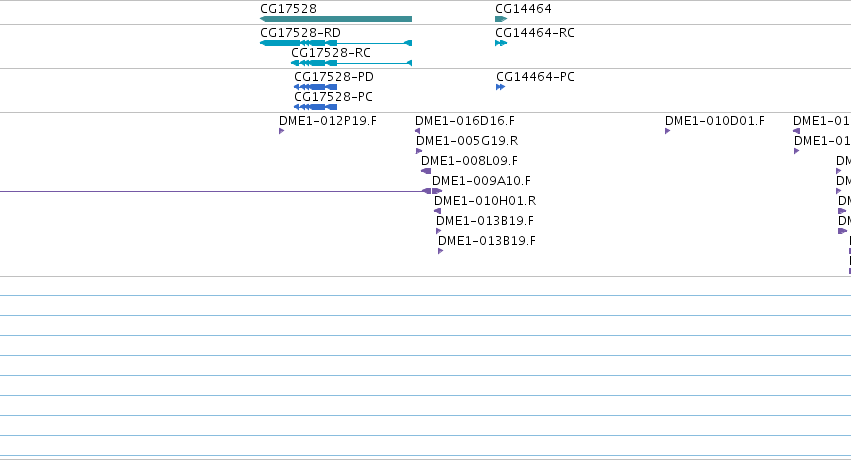Open the CG17528-RC transcript label
The height and width of the screenshot is (460, 851).
tap(331, 53)
